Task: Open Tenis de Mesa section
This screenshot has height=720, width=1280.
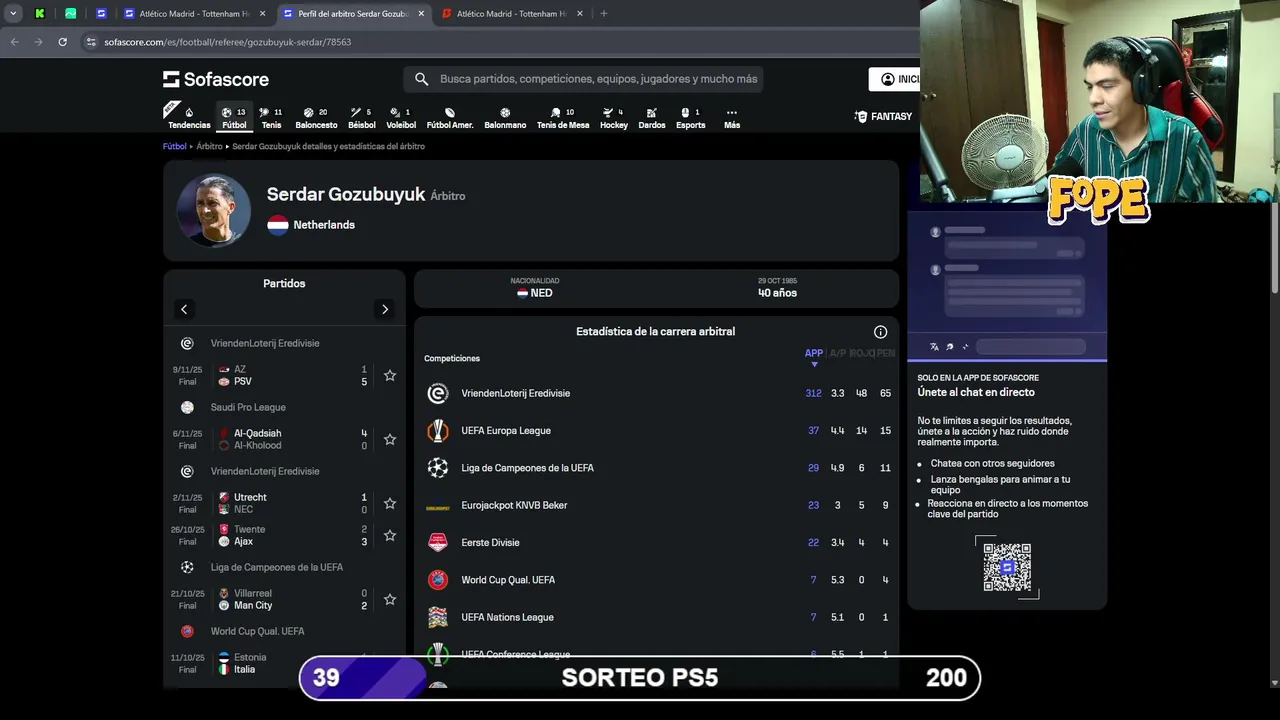Action: [563, 118]
